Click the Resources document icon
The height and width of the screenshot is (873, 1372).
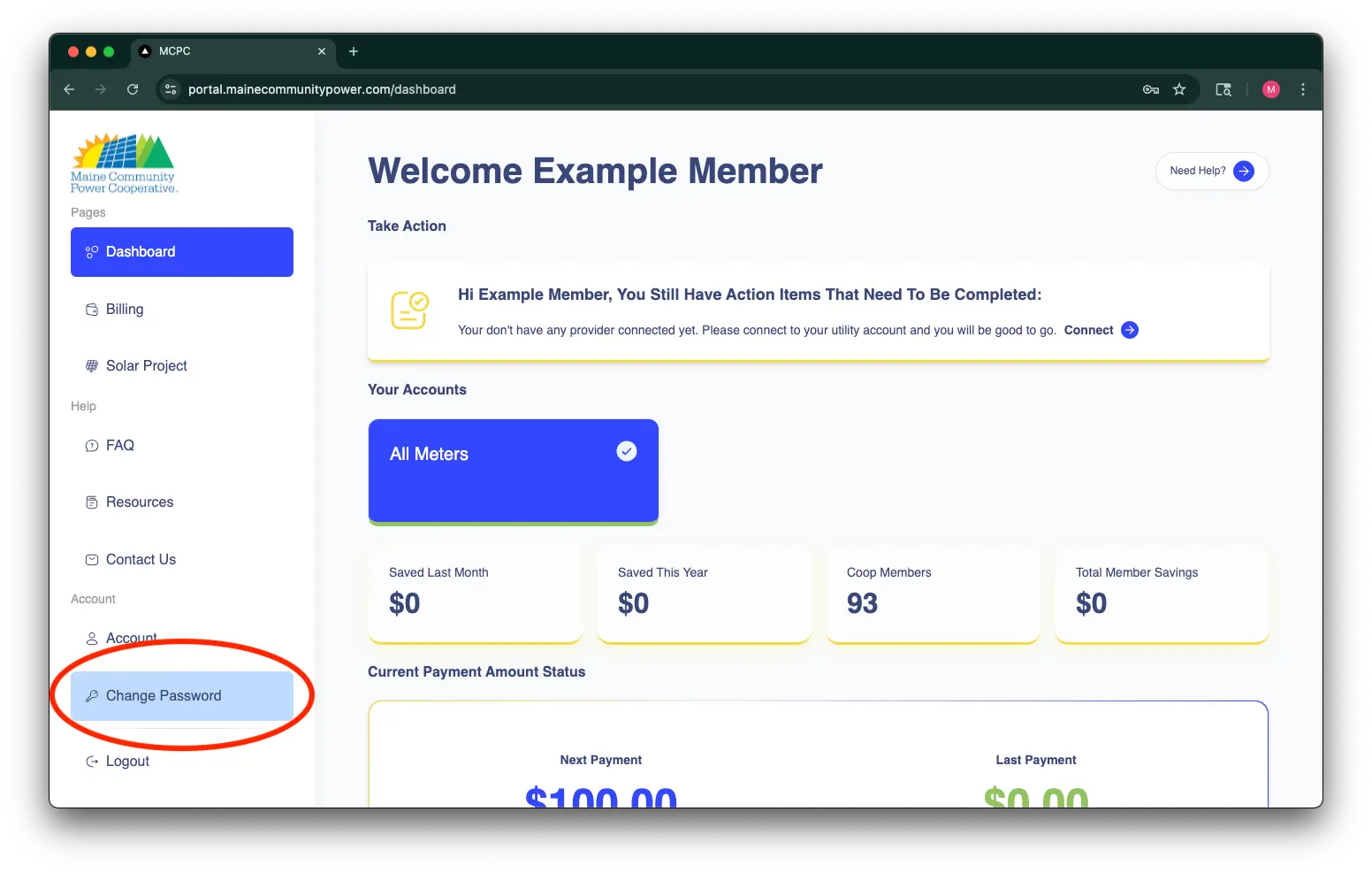[x=92, y=502]
